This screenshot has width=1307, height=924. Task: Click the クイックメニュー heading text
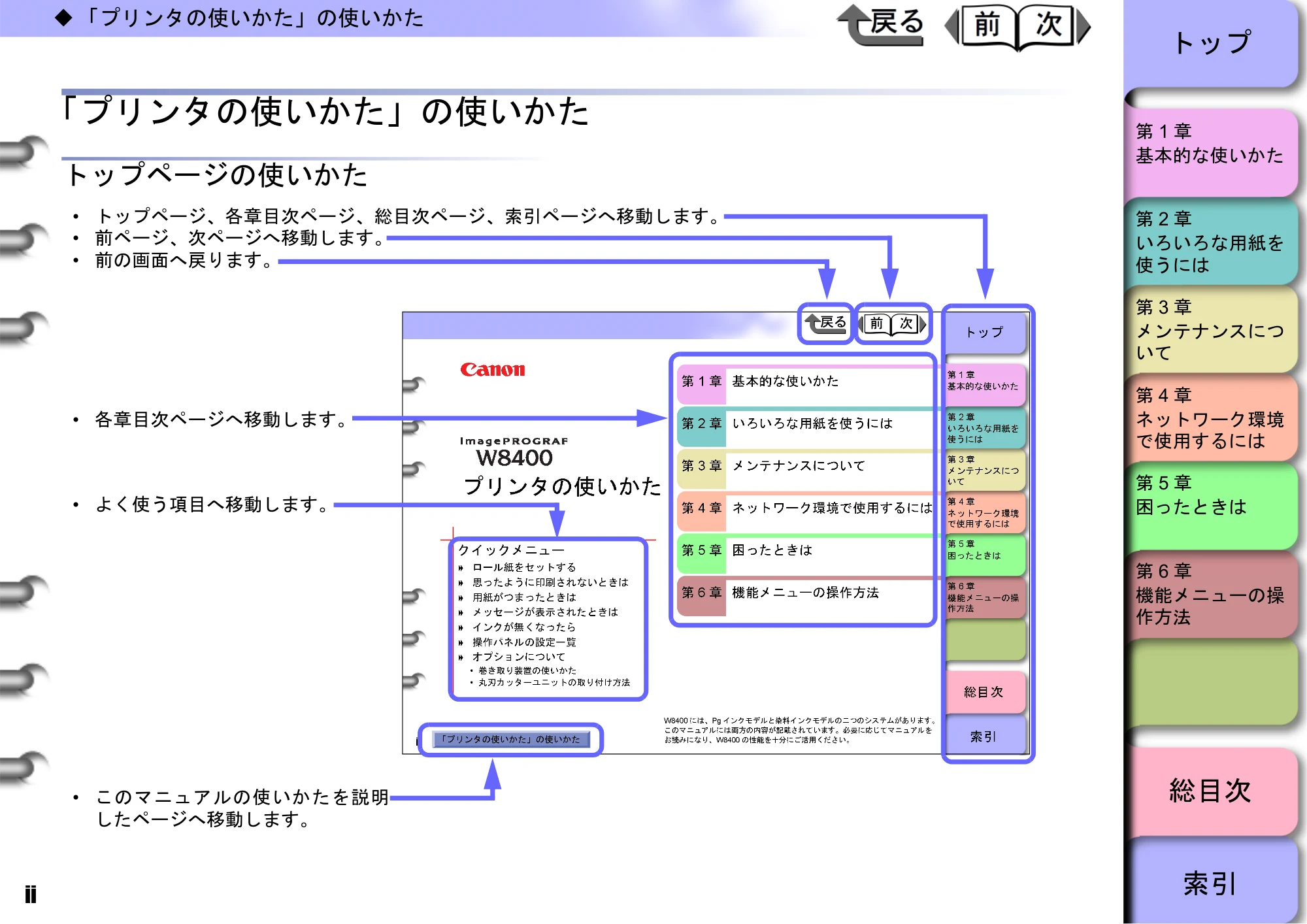coord(511,550)
